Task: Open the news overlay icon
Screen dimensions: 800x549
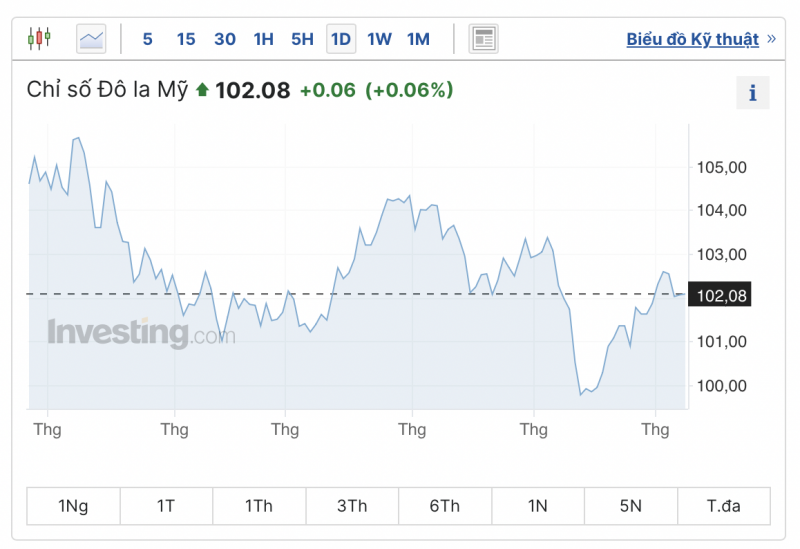Action: coord(483,39)
